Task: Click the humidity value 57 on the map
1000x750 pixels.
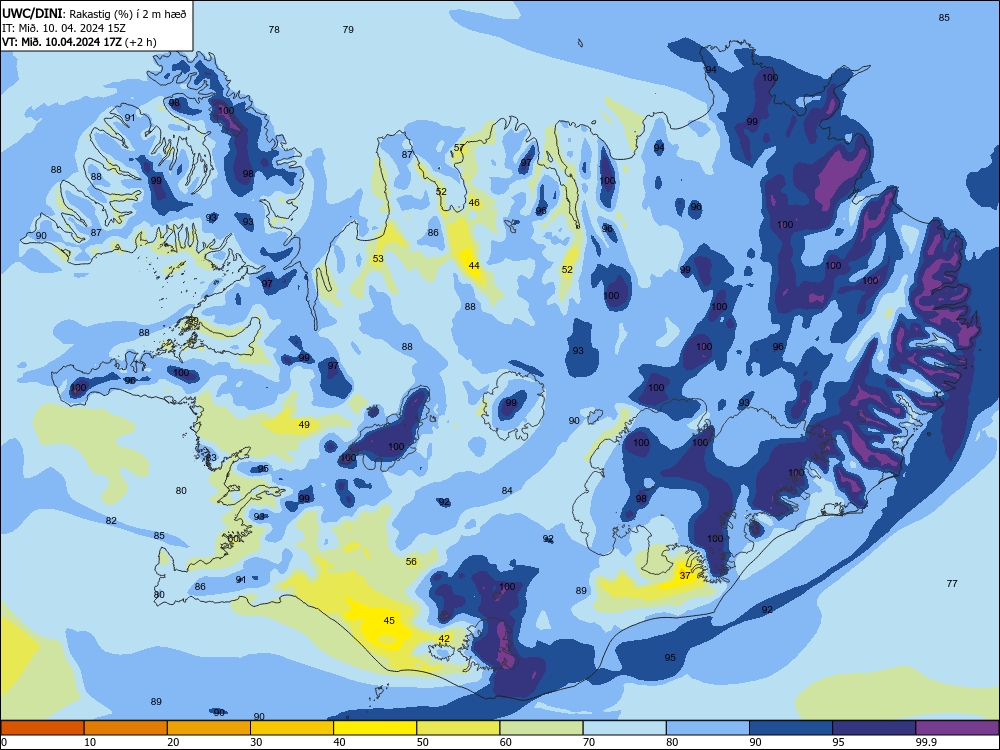Action: coord(459,147)
